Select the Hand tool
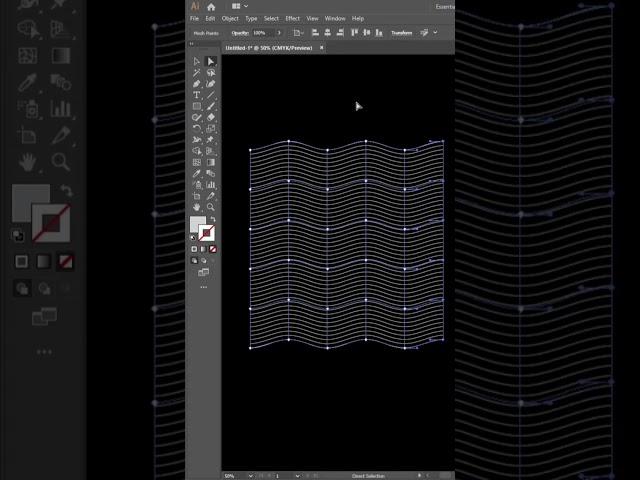The image size is (640, 480). click(197, 207)
